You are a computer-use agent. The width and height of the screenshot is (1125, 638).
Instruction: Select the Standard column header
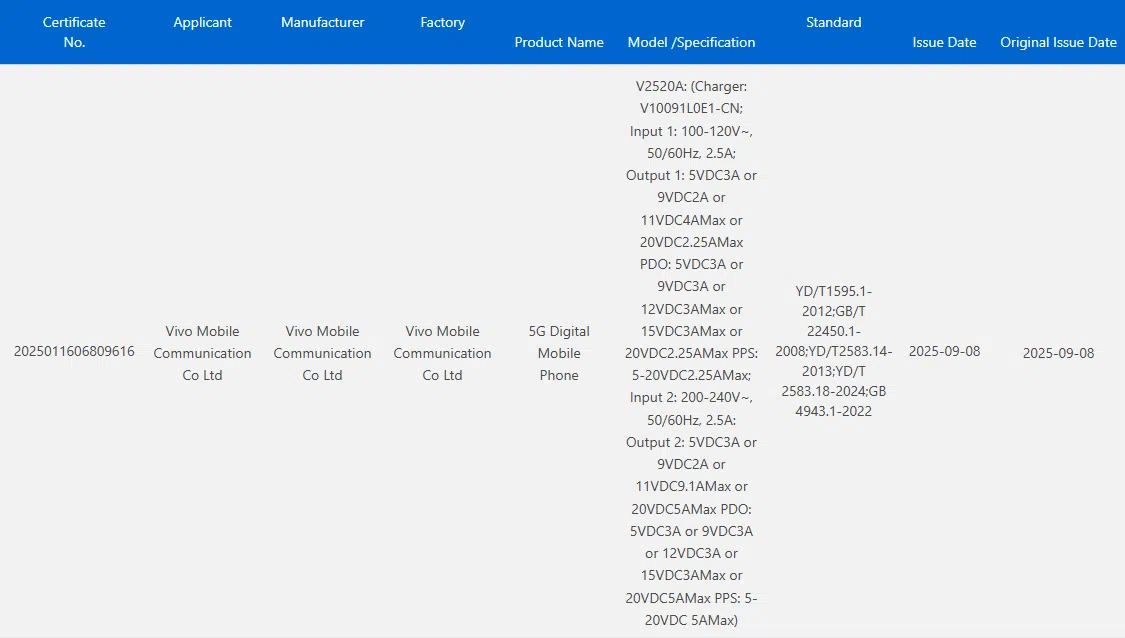tap(833, 22)
